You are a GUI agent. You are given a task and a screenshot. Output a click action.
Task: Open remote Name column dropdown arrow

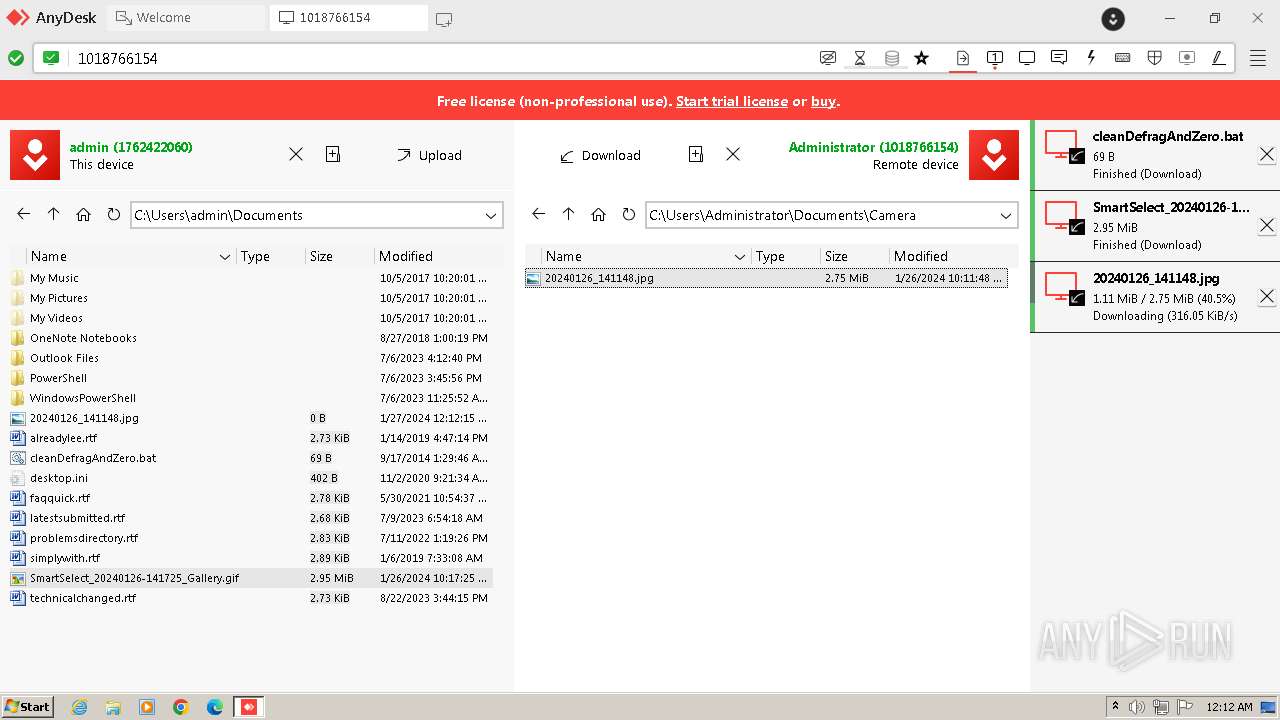740,257
